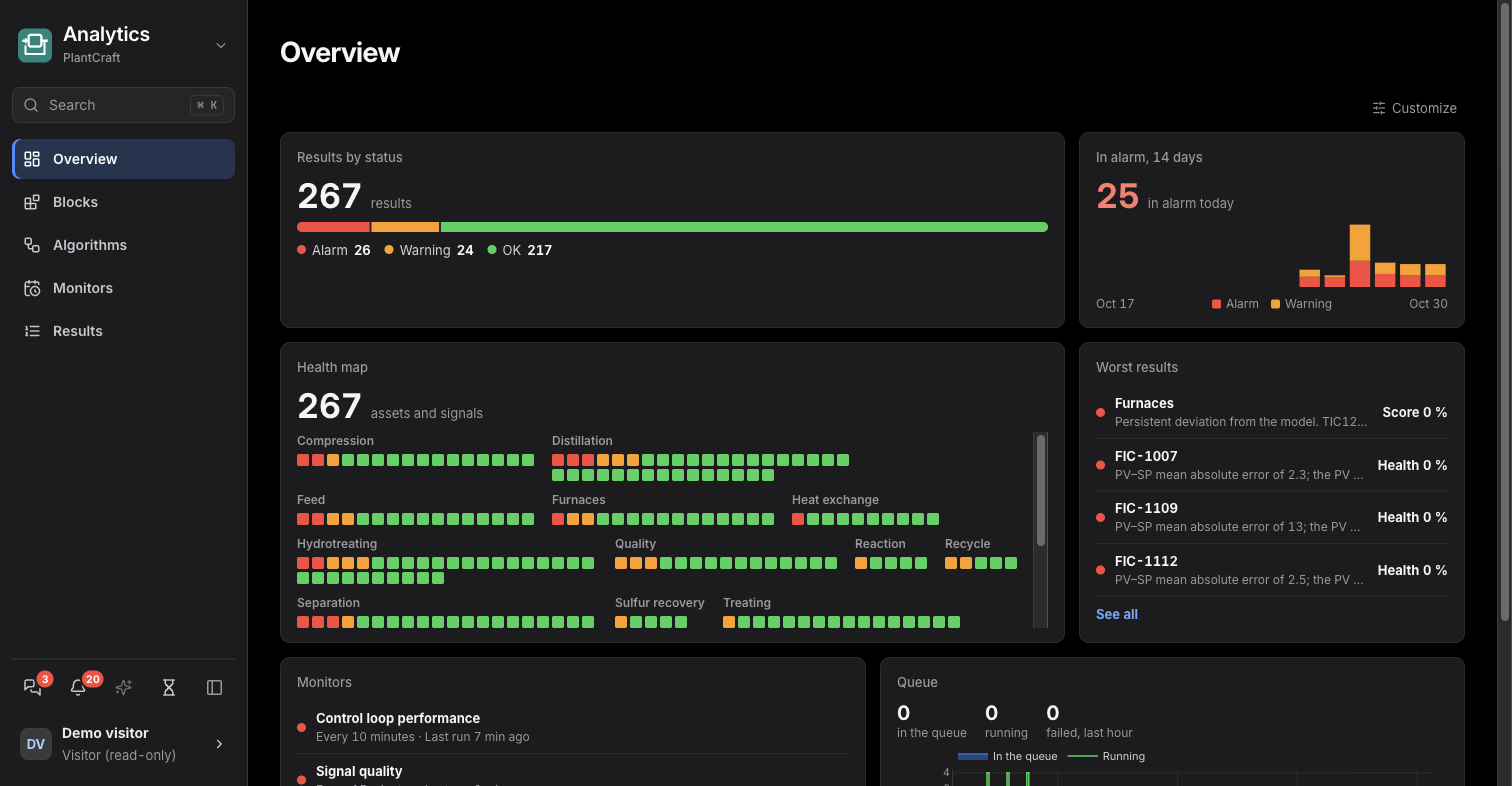Image resolution: width=1512 pixels, height=786 pixels.
Task: Open the FIC-1112 result entry
Action: [x=1272, y=570]
